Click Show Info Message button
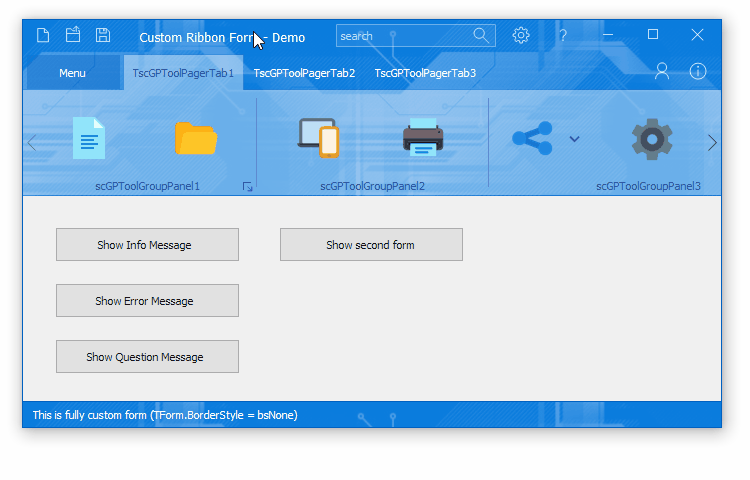Image resolution: width=750 pixels, height=480 pixels. (x=147, y=245)
